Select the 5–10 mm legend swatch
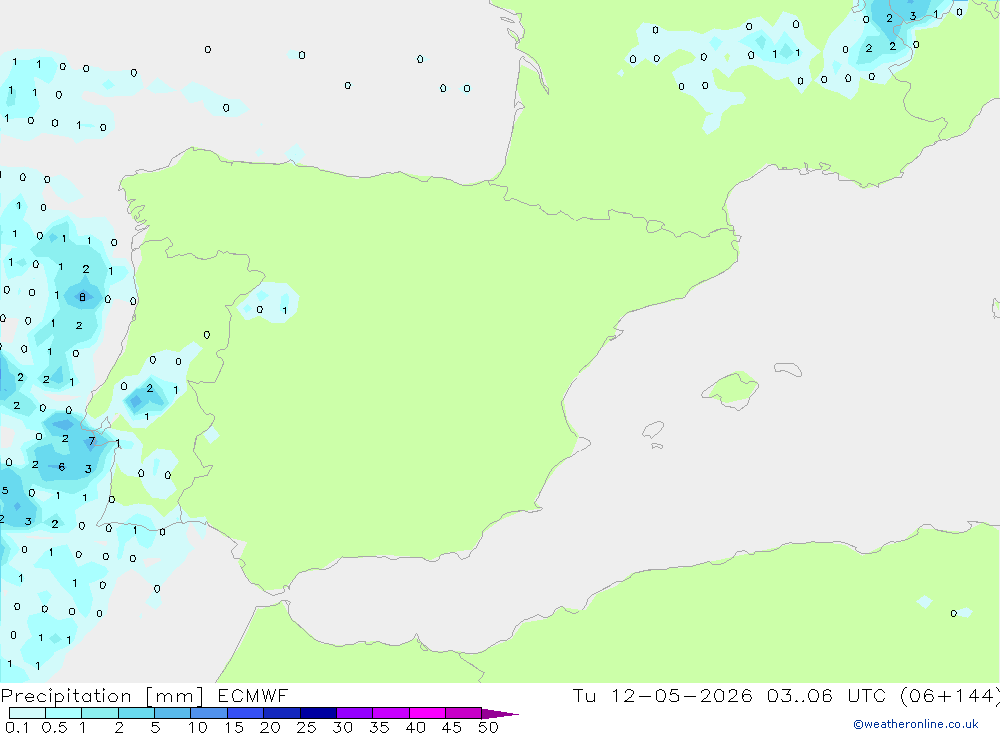 [x=173, y=713]
